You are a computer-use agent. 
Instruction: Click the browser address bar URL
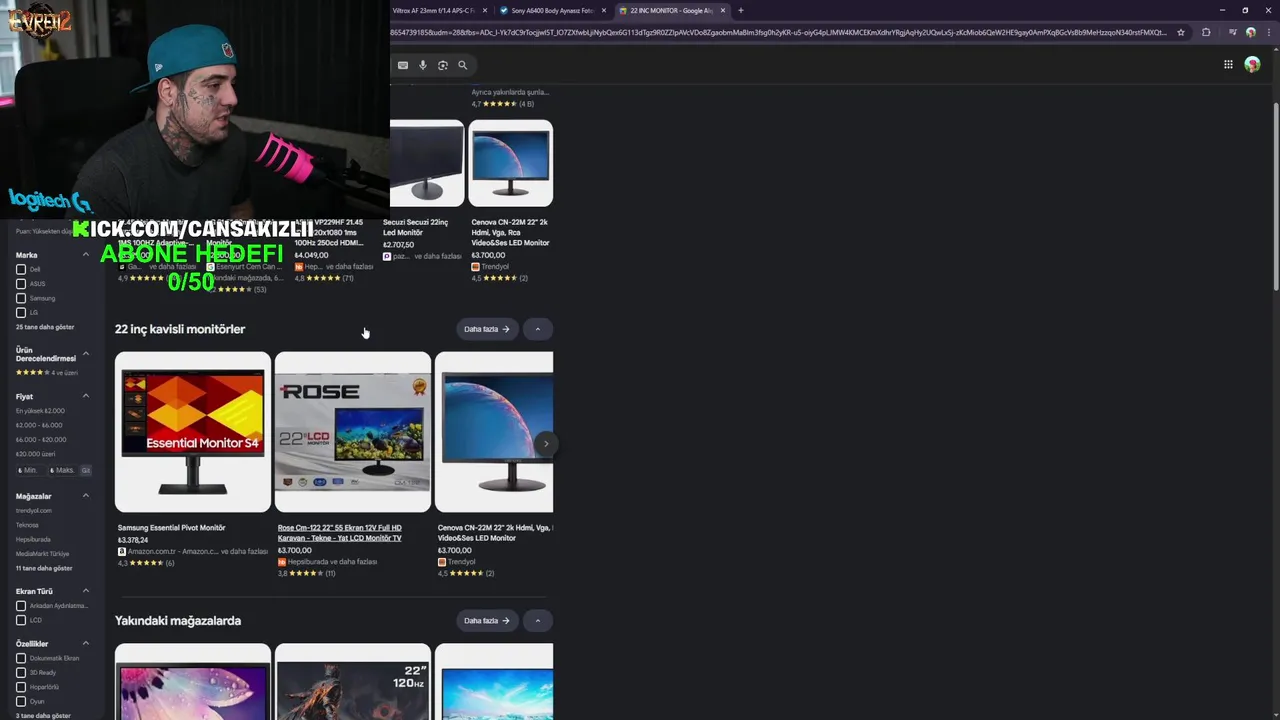click(780, 32)
